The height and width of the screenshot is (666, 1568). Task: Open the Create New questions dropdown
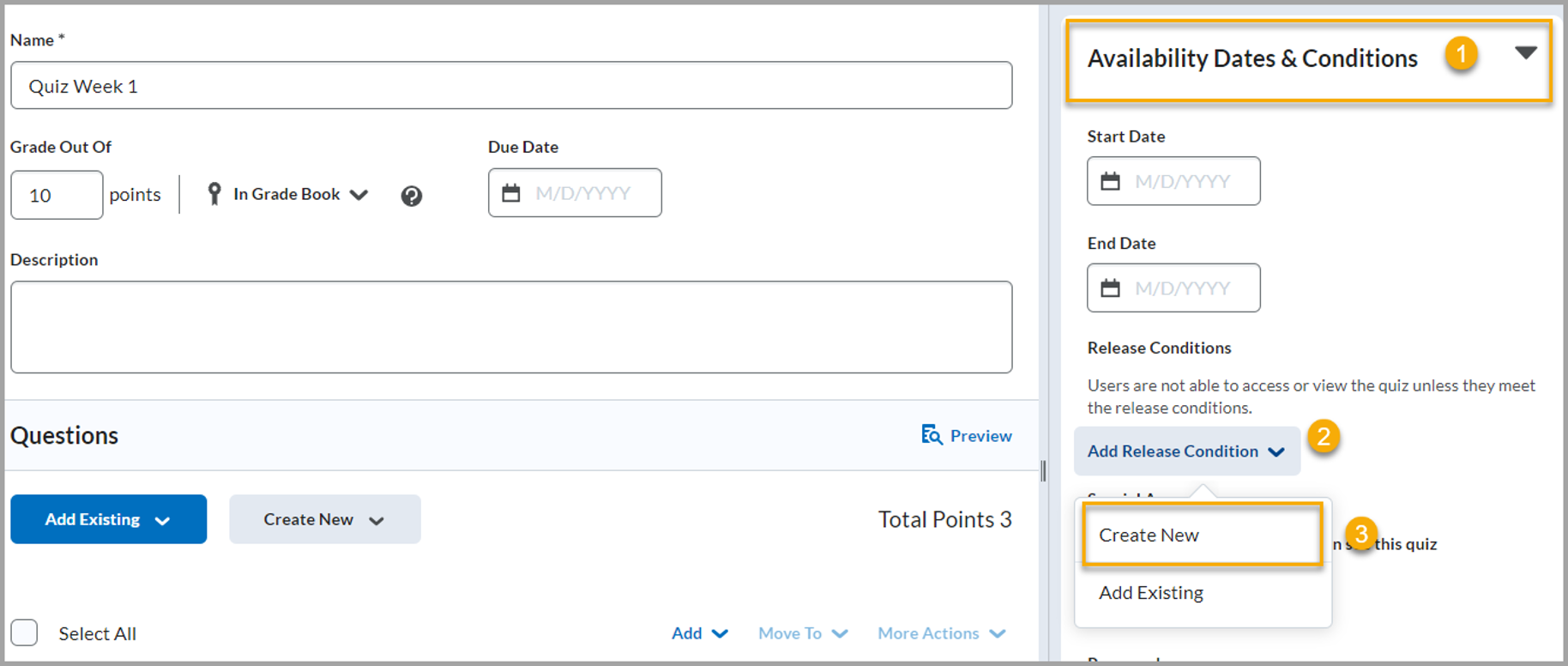324,519
